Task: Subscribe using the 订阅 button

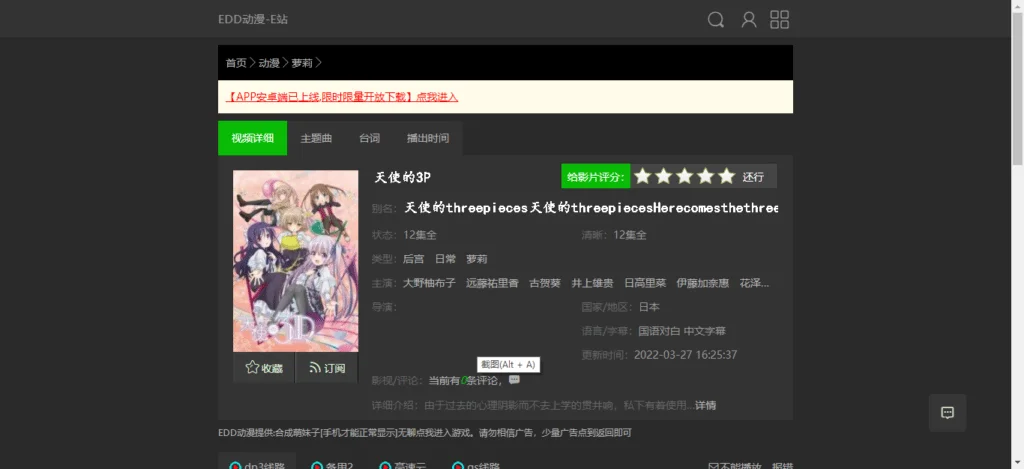Action: tap(327, 368)
